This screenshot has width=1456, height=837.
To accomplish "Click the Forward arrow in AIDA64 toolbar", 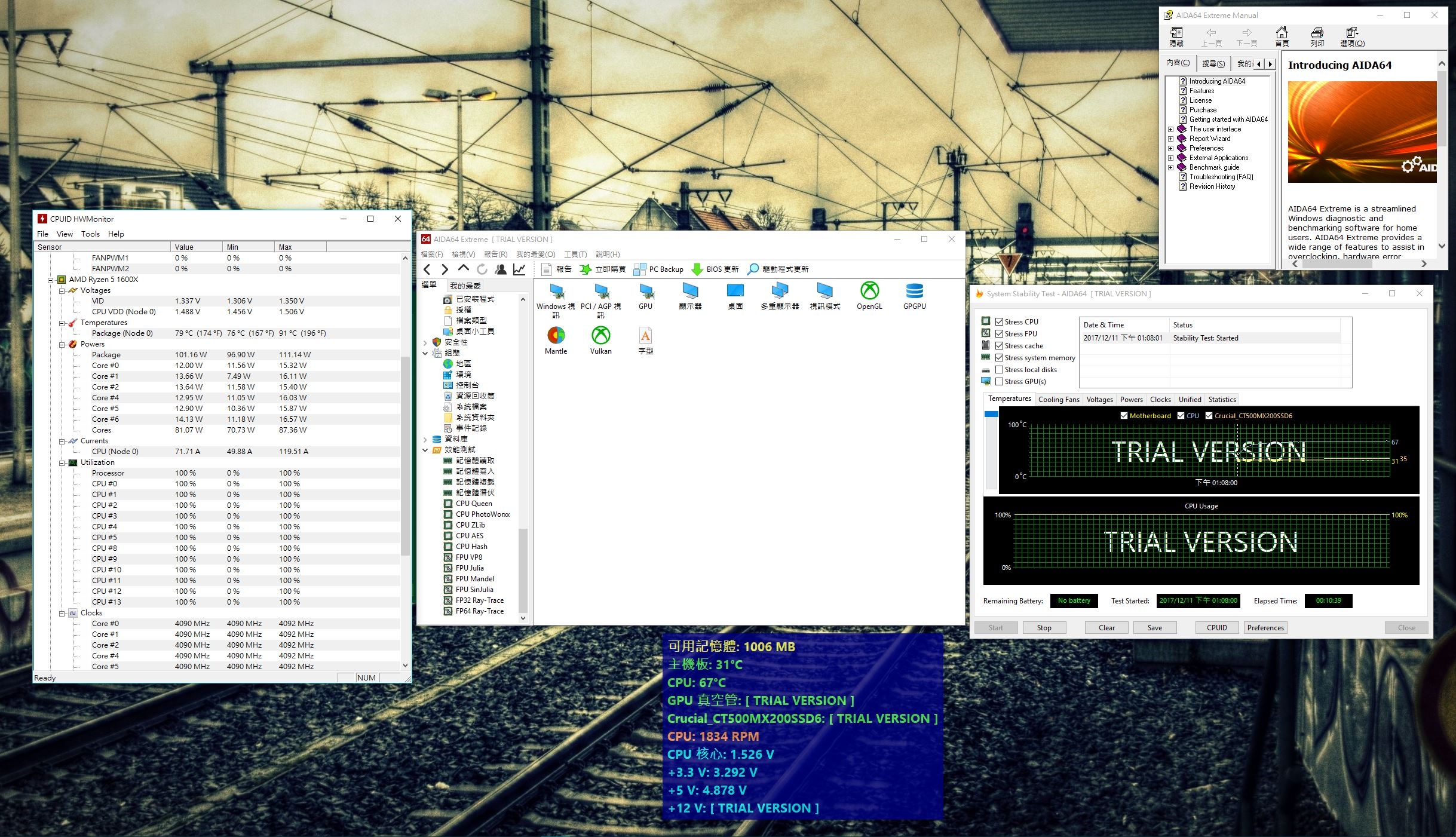I will pyautogui.click(x=445, y=269).
